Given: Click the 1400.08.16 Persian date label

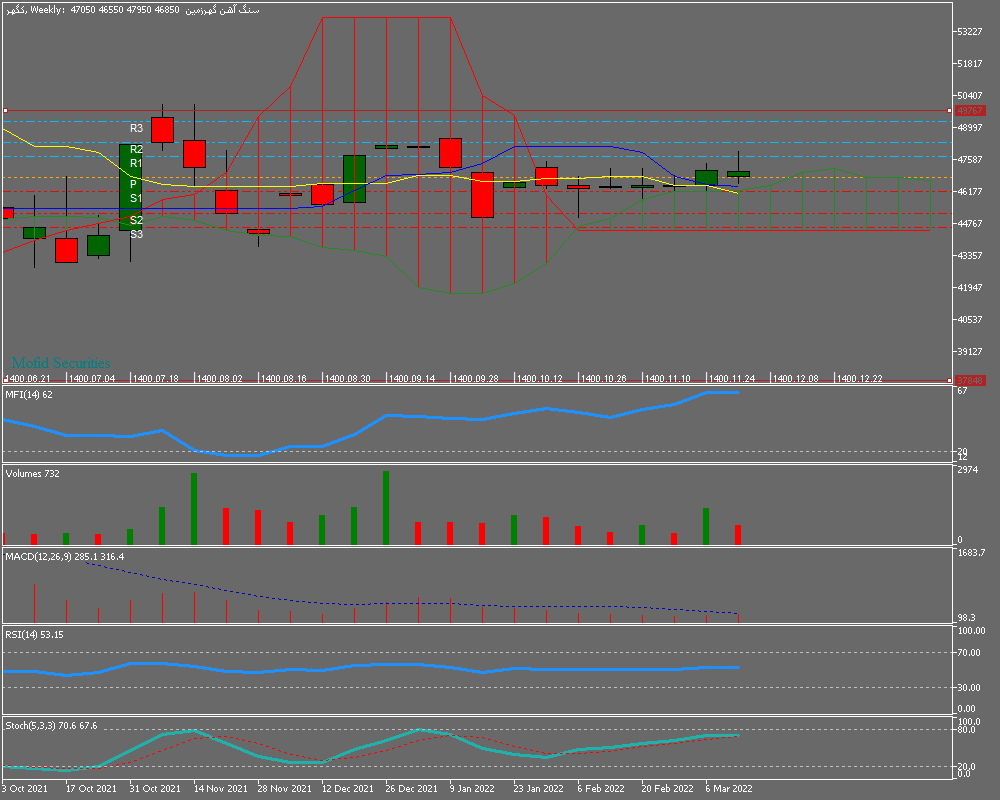Looking at the screenshot, I should coord(283,378).
